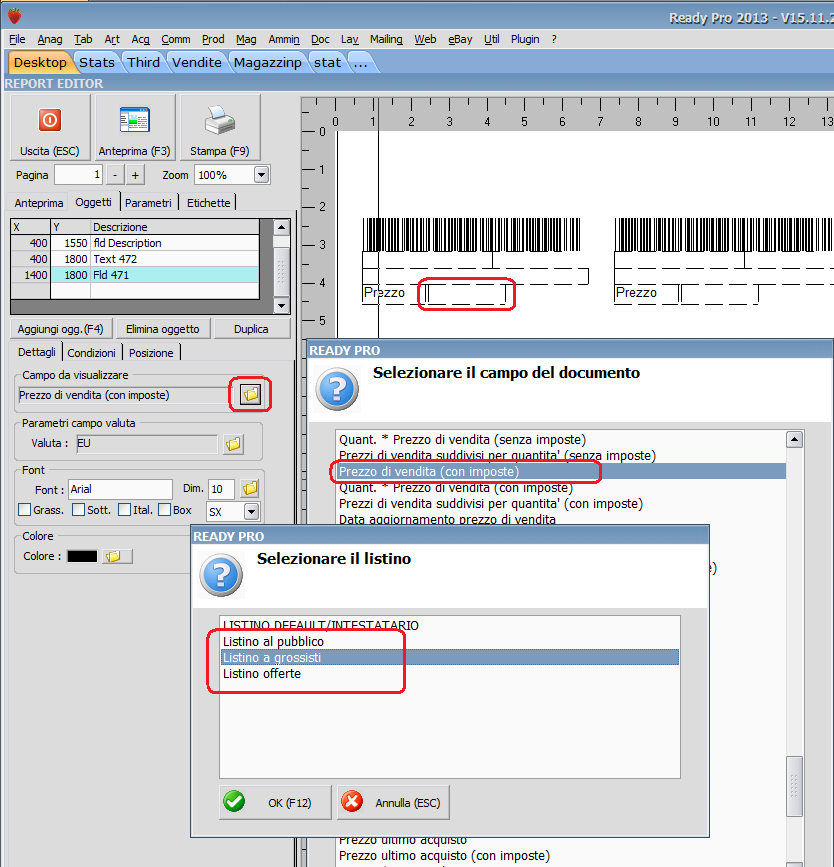Enable the Box checkbox

click(164, 510)
